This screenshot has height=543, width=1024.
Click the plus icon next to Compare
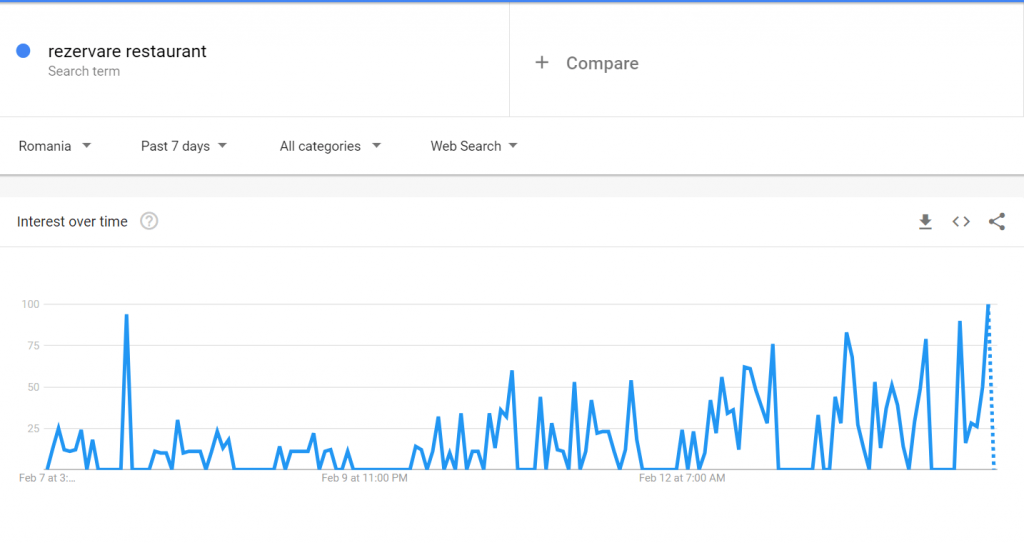541,63
